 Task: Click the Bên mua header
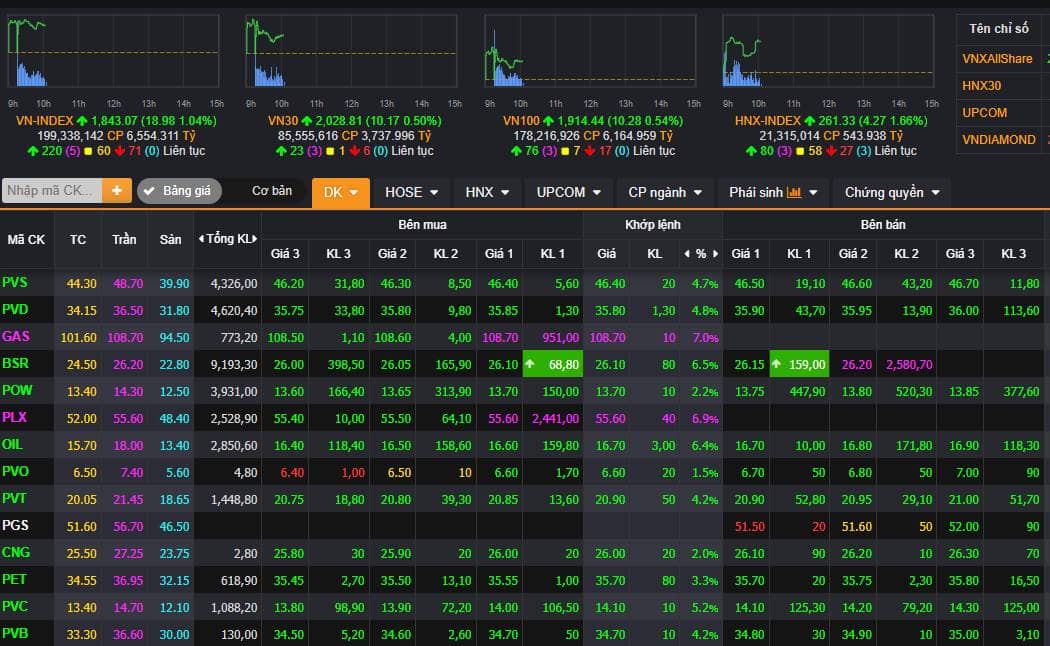click(x=423, y=225)
